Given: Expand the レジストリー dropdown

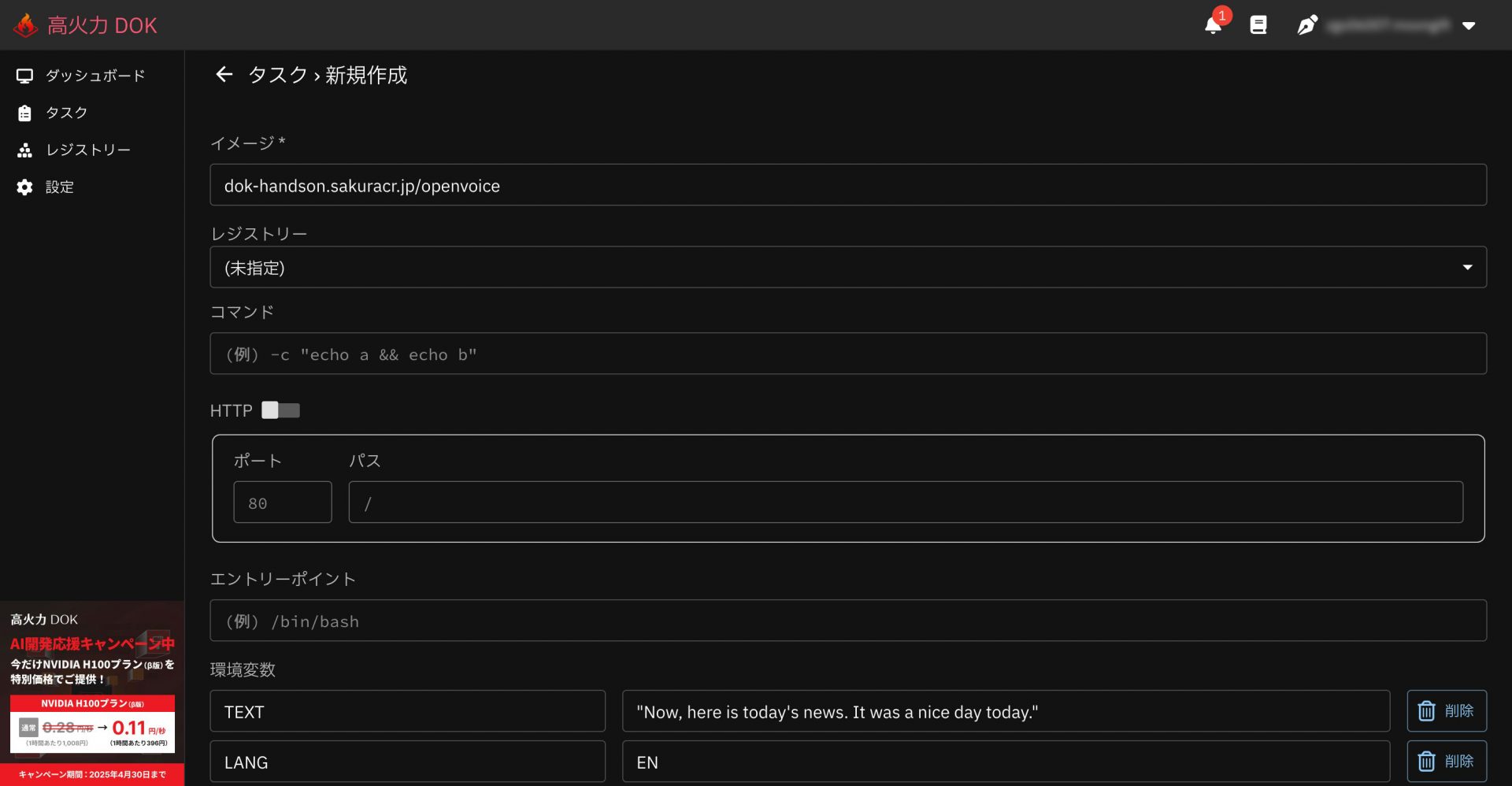Looking at the screenshot, I should pos(847,268).
